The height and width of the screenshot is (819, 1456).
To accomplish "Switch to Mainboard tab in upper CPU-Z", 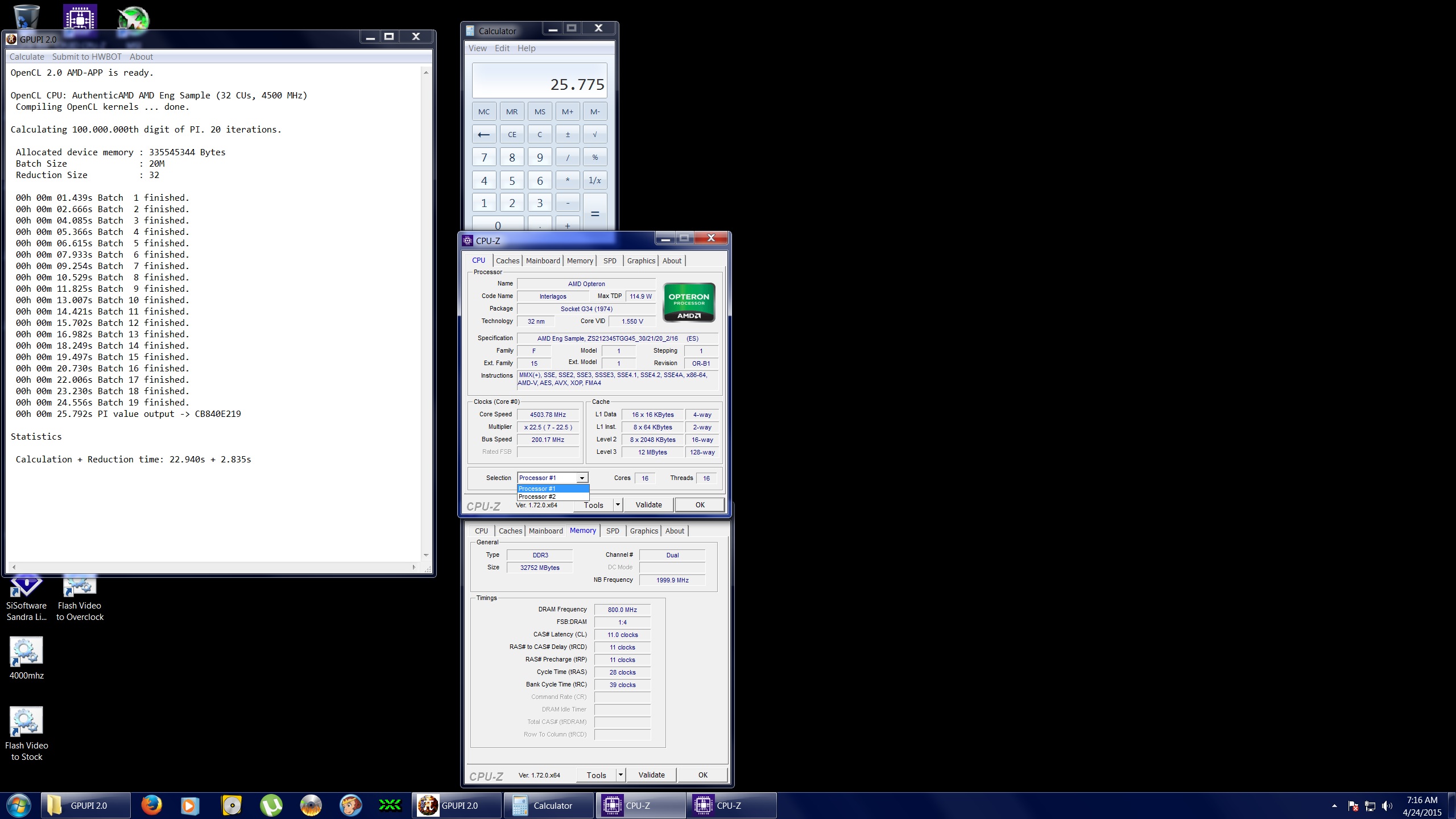I will [x=543, y=260].
